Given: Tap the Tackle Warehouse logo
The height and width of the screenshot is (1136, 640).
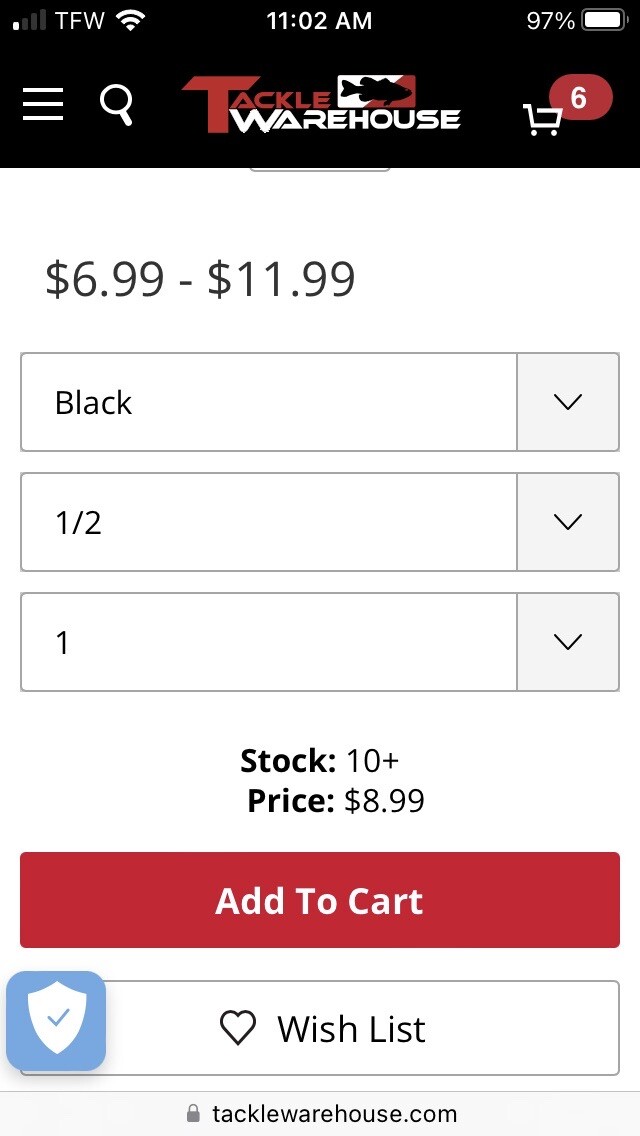Looking at the screenshot, I should tap(321, 104).
